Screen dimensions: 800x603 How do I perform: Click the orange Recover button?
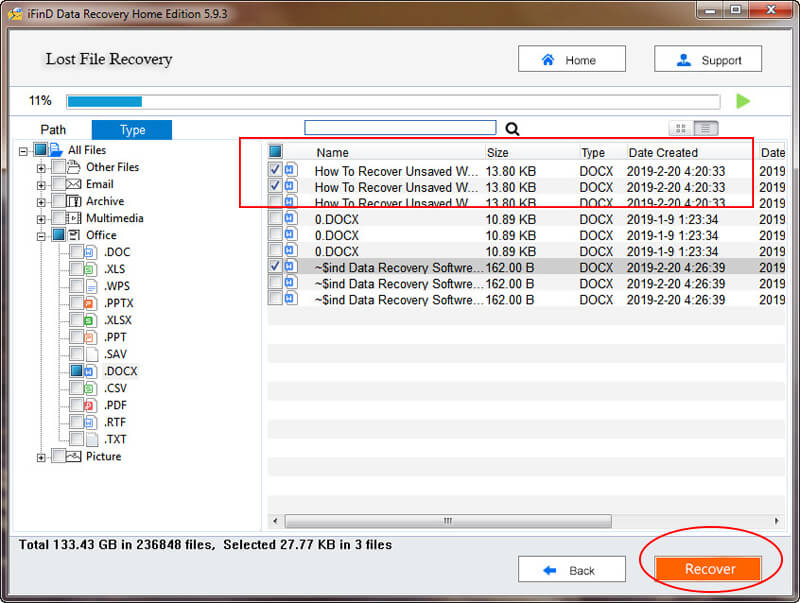(708, 569)
